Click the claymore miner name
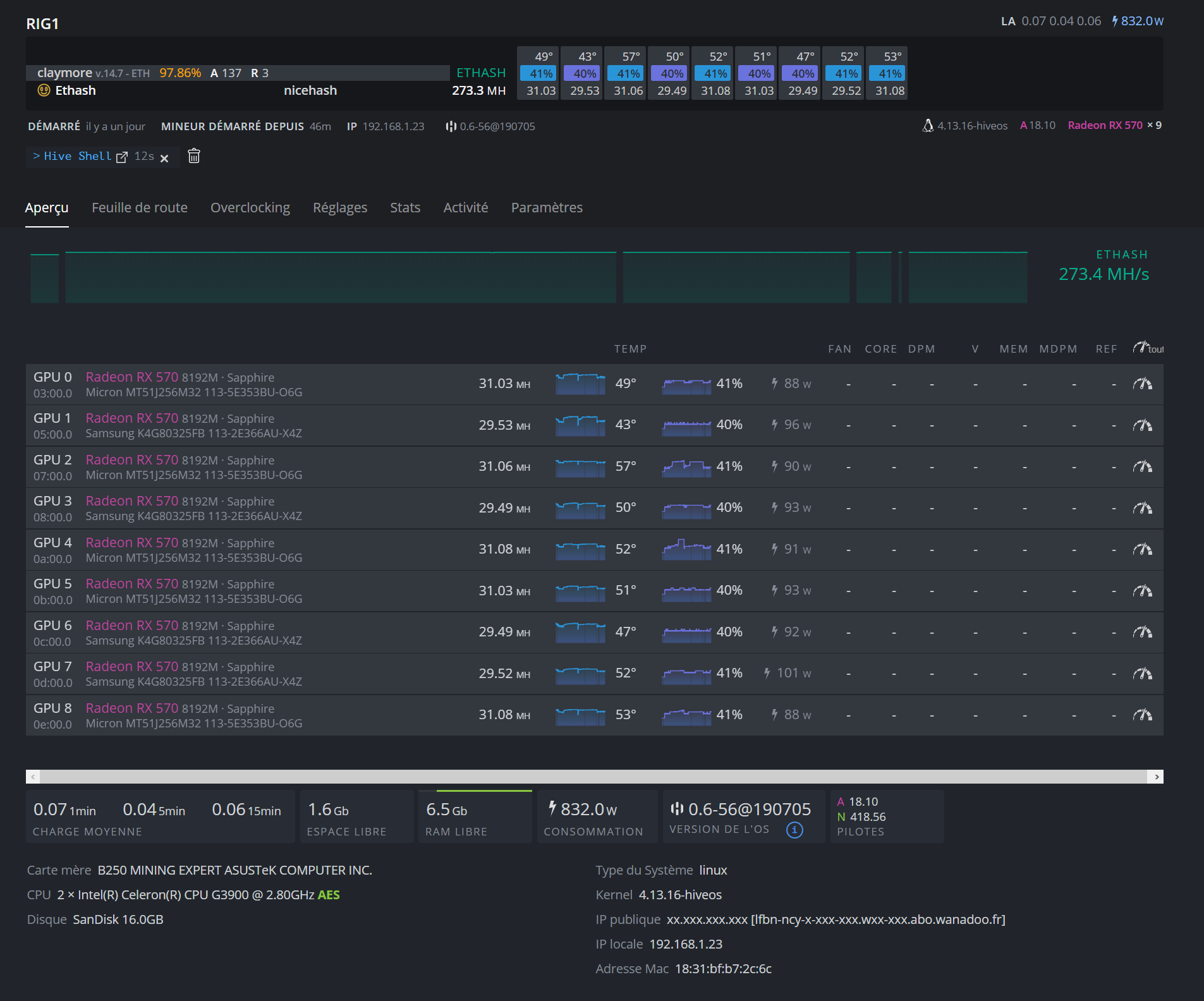 pyautogui.click(x=64, y=73)
